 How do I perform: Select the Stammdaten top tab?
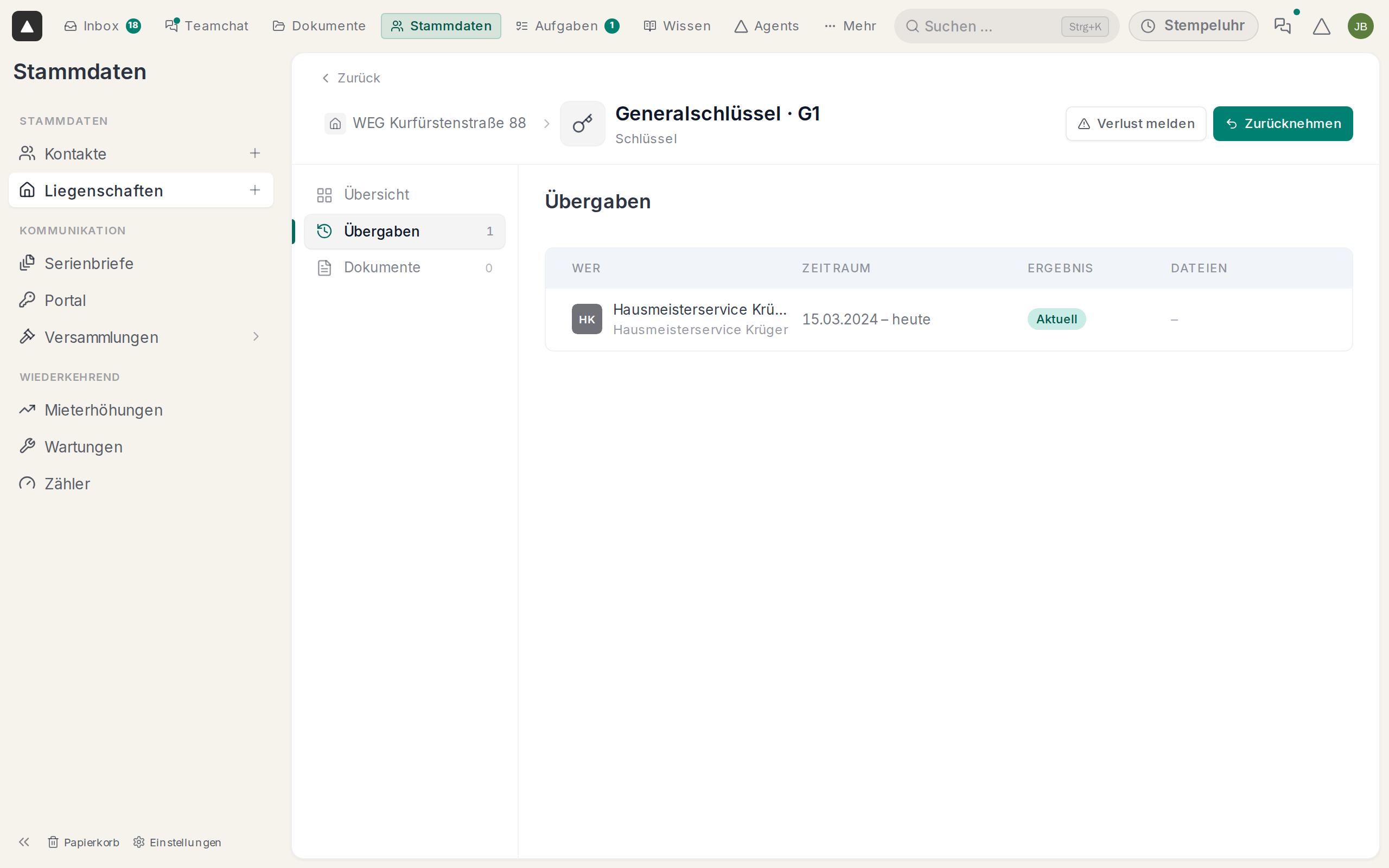(441, 26)
